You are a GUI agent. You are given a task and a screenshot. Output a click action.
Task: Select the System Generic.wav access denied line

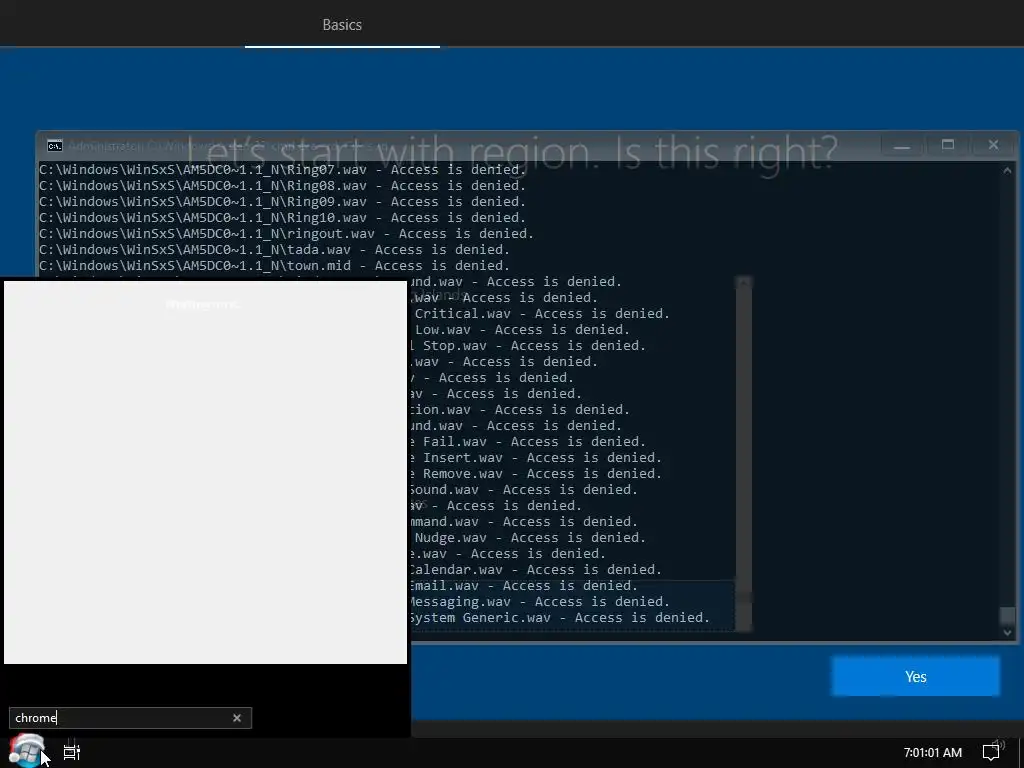click(x=560, y=618)
